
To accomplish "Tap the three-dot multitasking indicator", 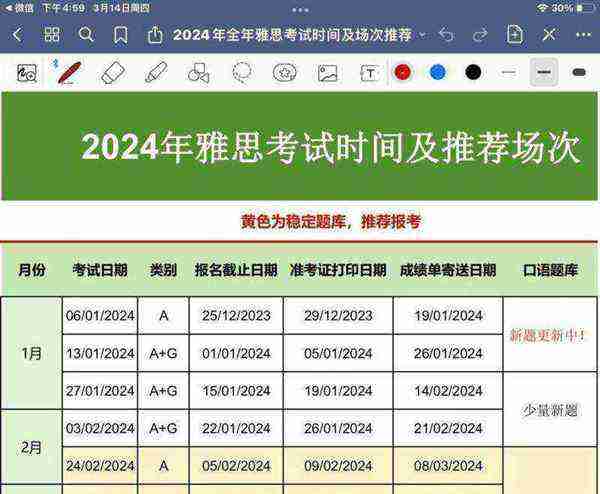I will pyautogui.click(x=300, y=10).
